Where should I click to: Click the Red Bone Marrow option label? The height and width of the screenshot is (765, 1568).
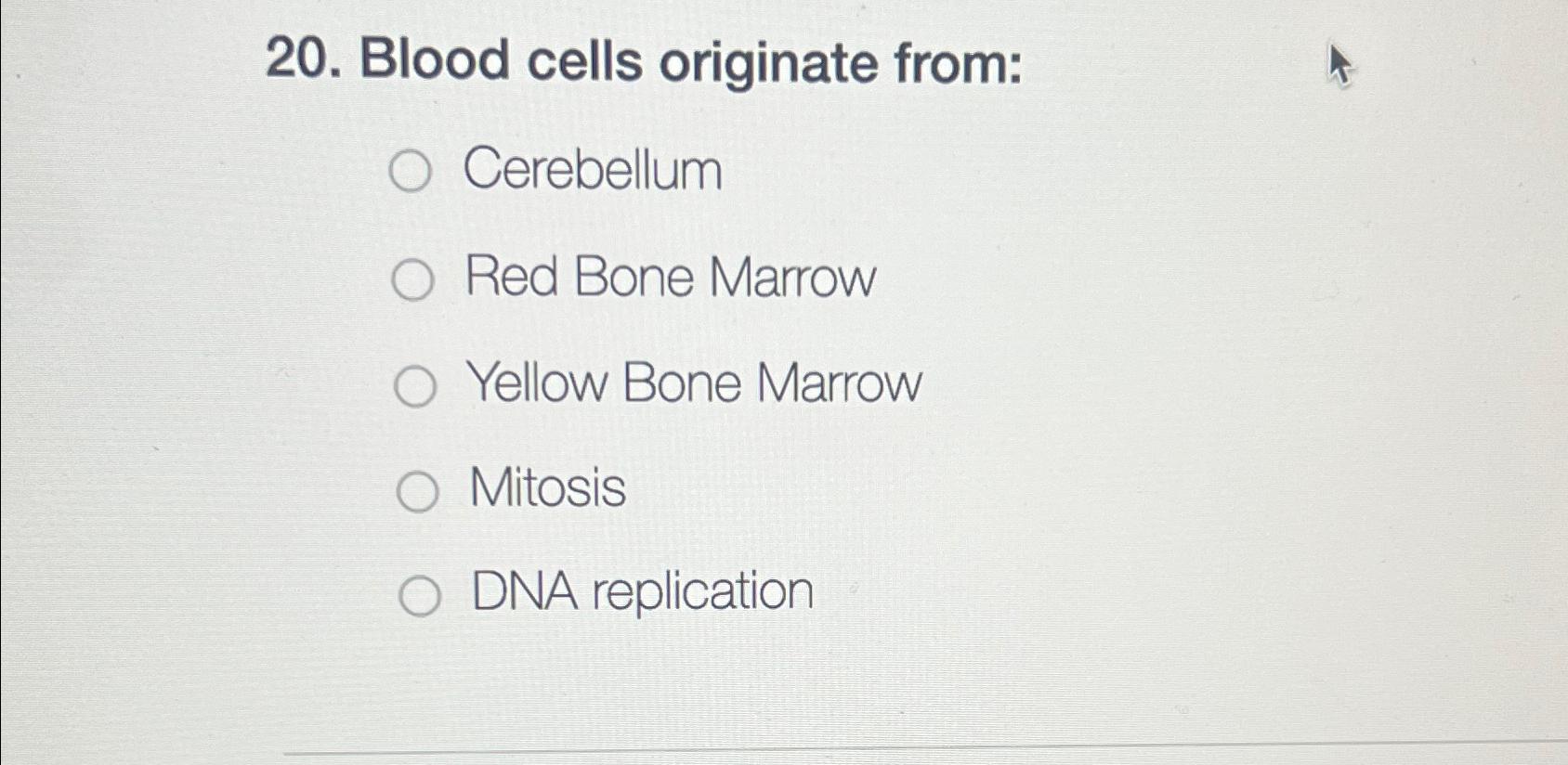tap(673, 278)
